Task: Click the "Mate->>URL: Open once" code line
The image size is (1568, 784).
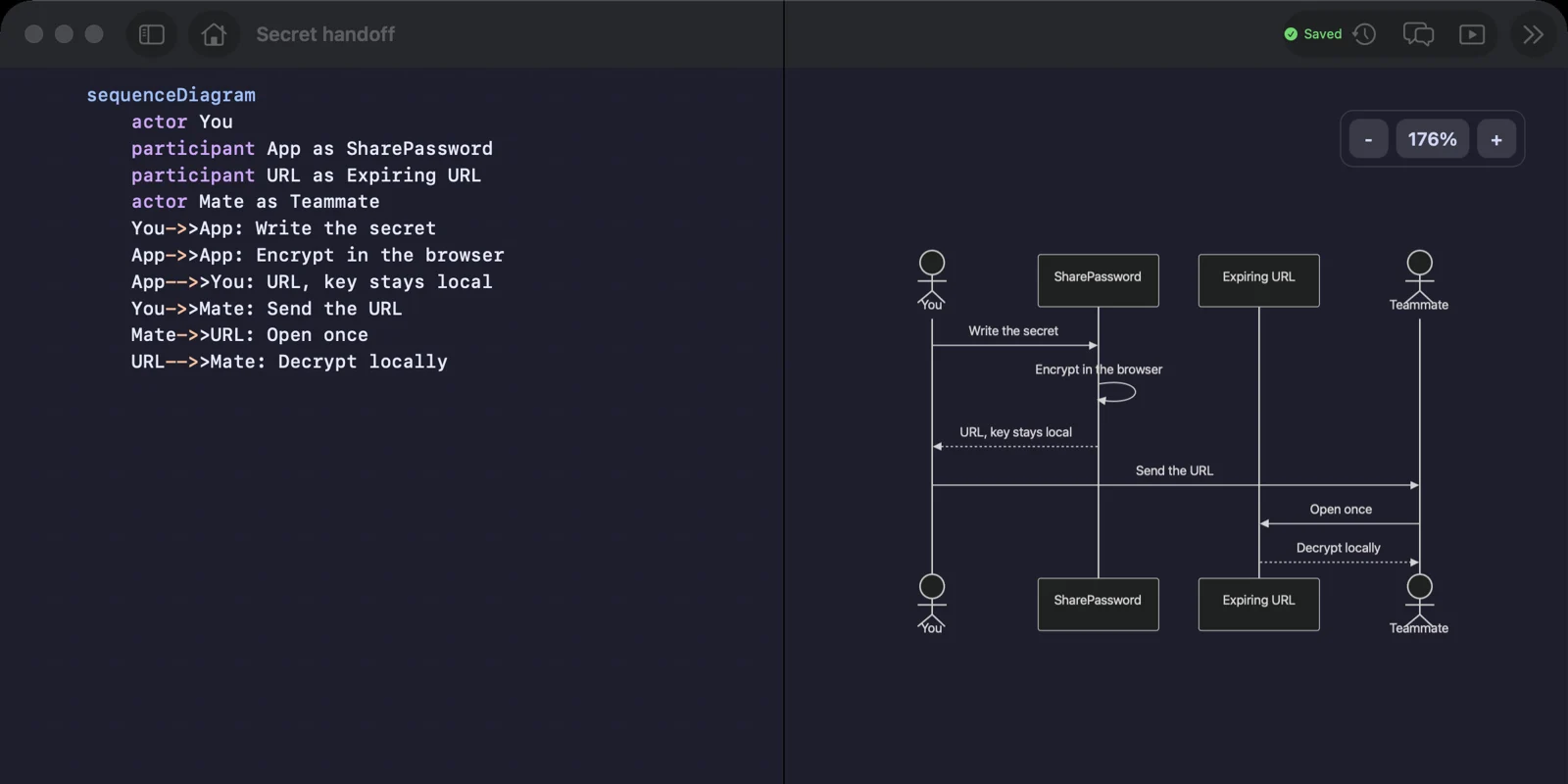Action: (x=250, y=334)
